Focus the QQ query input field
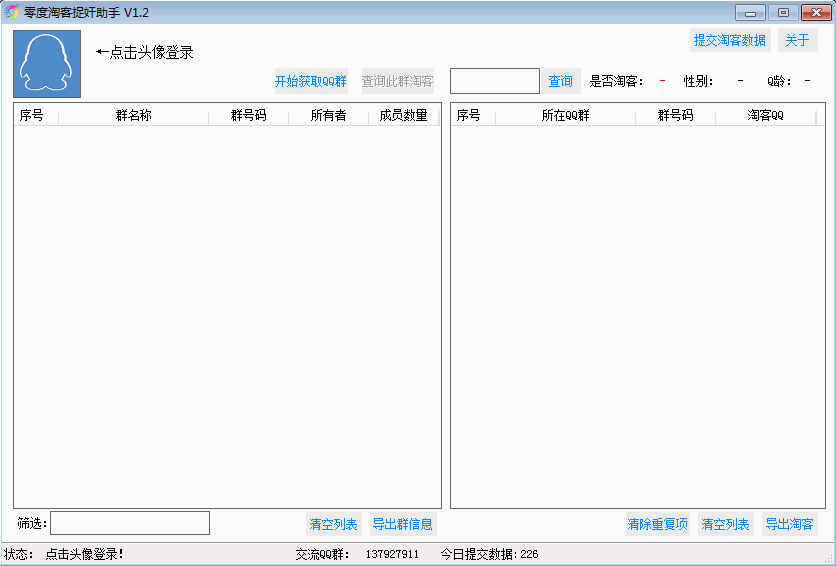The image size is (836, 566). coord(494,81)
